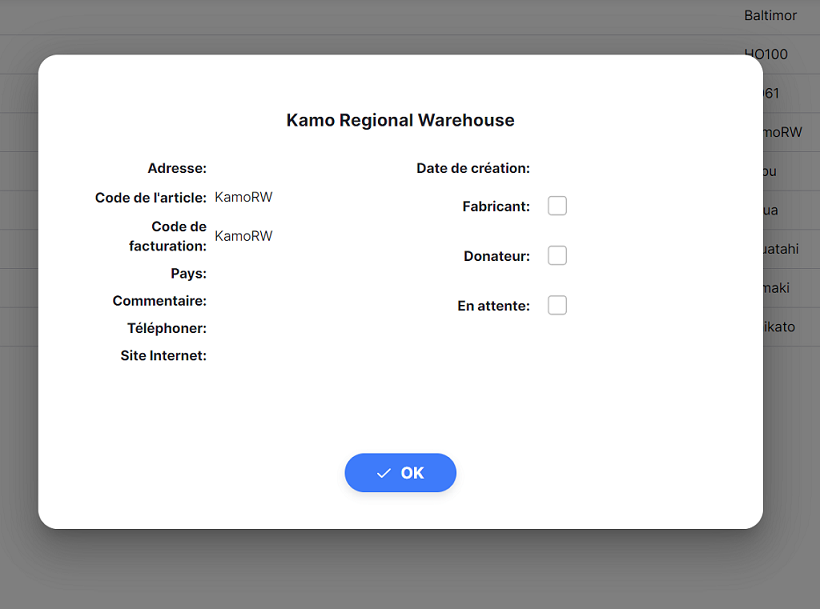
Task: Select the Code de l'article value KamoRW
Action: click(x=244, y=197)
